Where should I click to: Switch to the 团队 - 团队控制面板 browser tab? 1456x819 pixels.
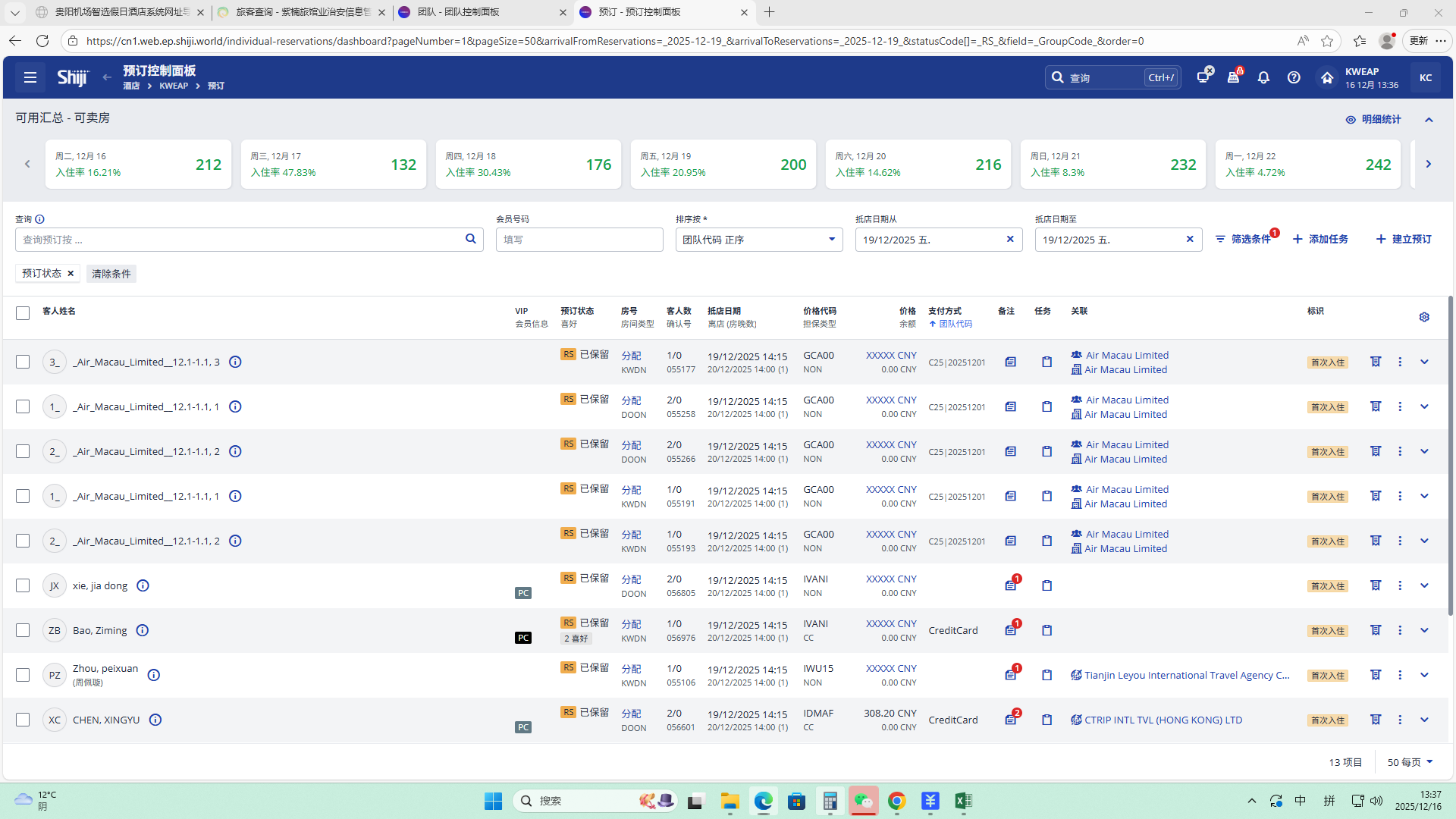(458, 12)
